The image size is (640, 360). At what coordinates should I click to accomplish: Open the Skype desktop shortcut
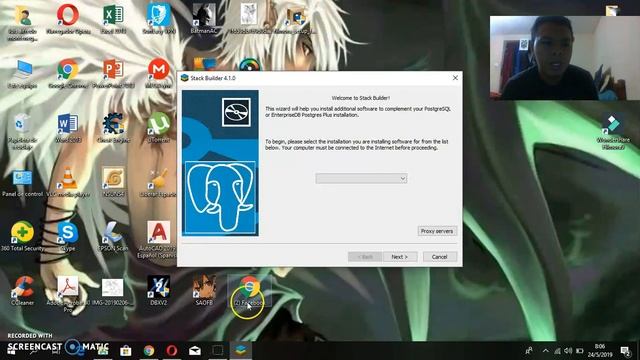click(x=68, y=236)
